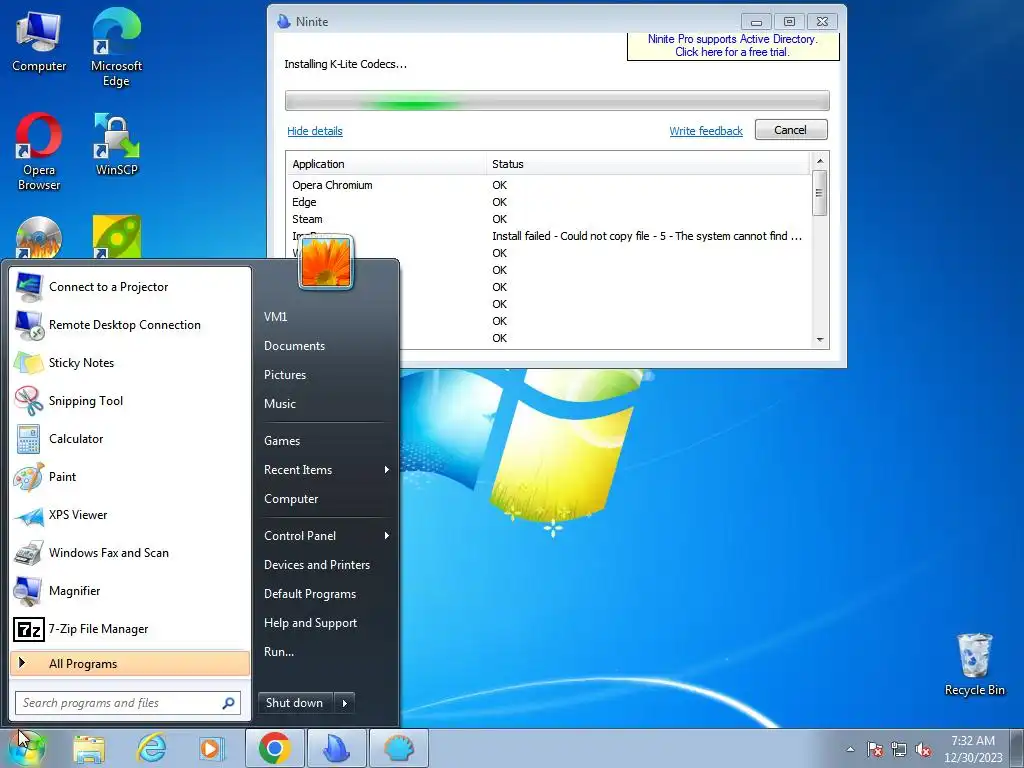Open the Magnifier tool
The height and width of the screenshot is (768, 1024).
[x=130, y=590]
